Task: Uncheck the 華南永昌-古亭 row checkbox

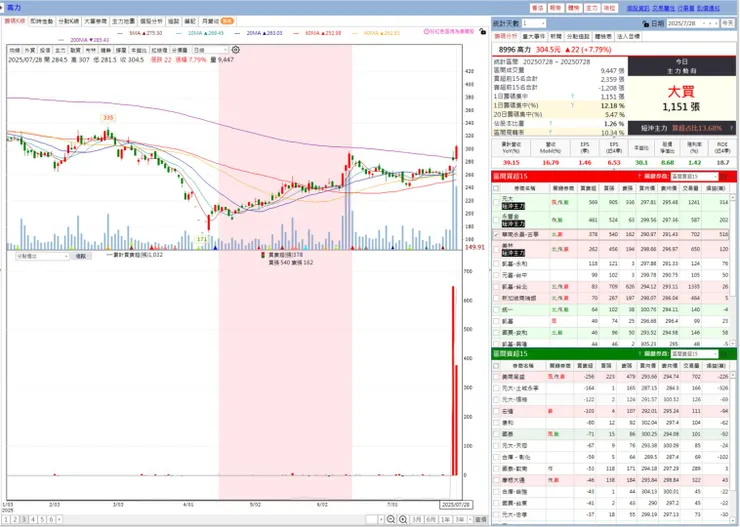Action: [x=496, y=234]
